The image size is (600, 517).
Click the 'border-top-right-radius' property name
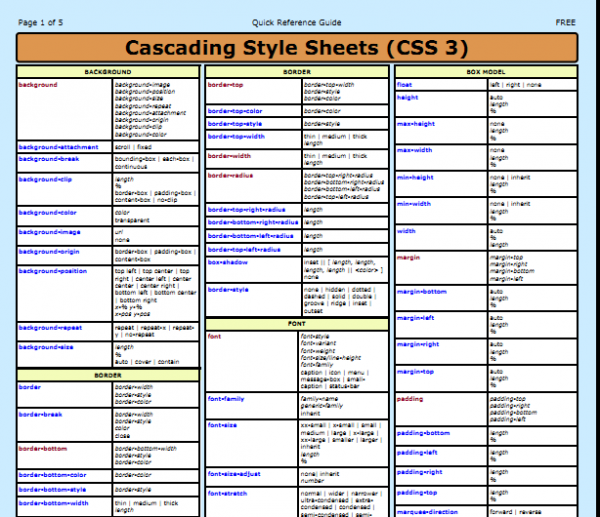pos(246,209)
